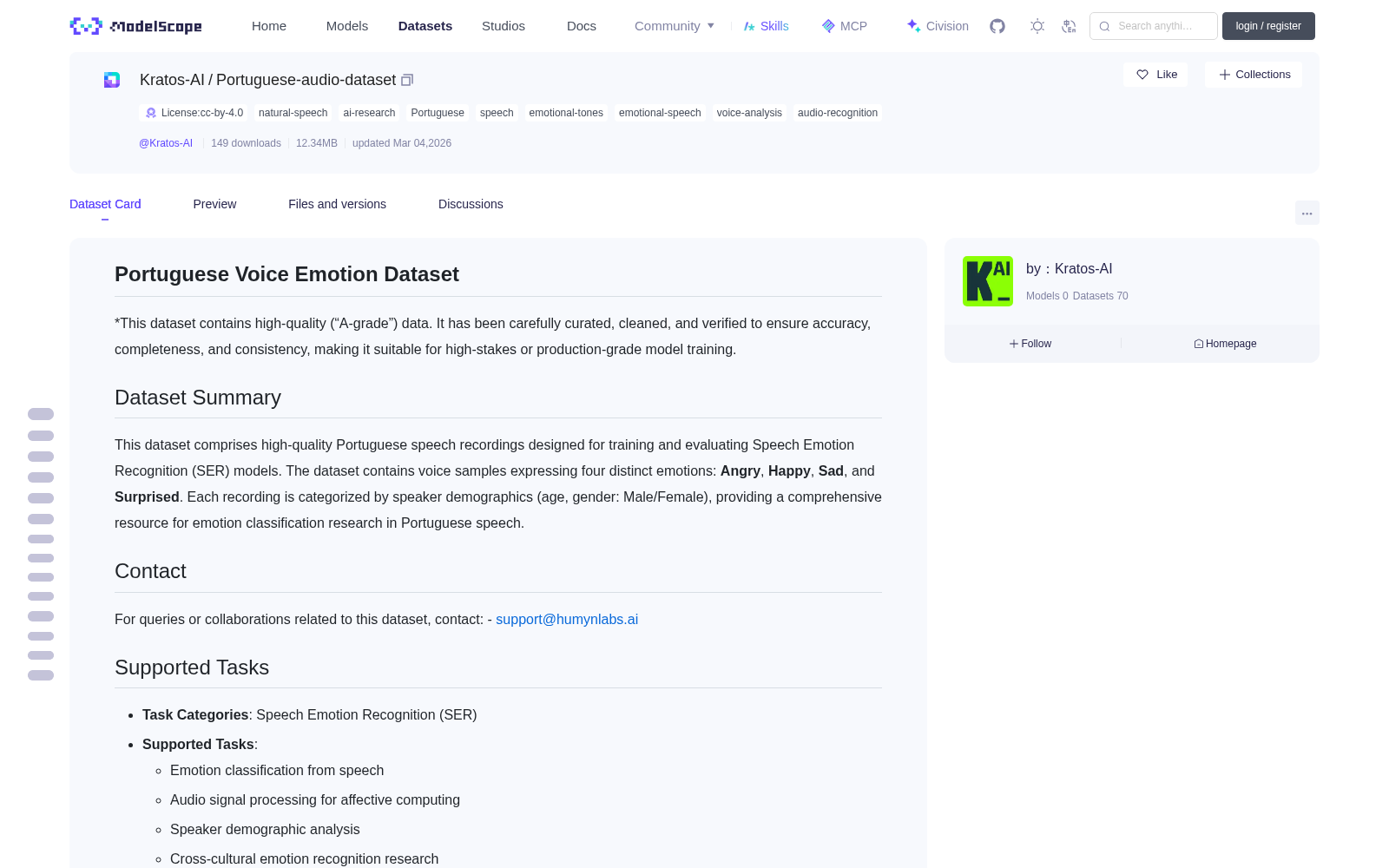1389x868 pixels.
Task: Click the ModelScope logo
Action: coord(136,26)
